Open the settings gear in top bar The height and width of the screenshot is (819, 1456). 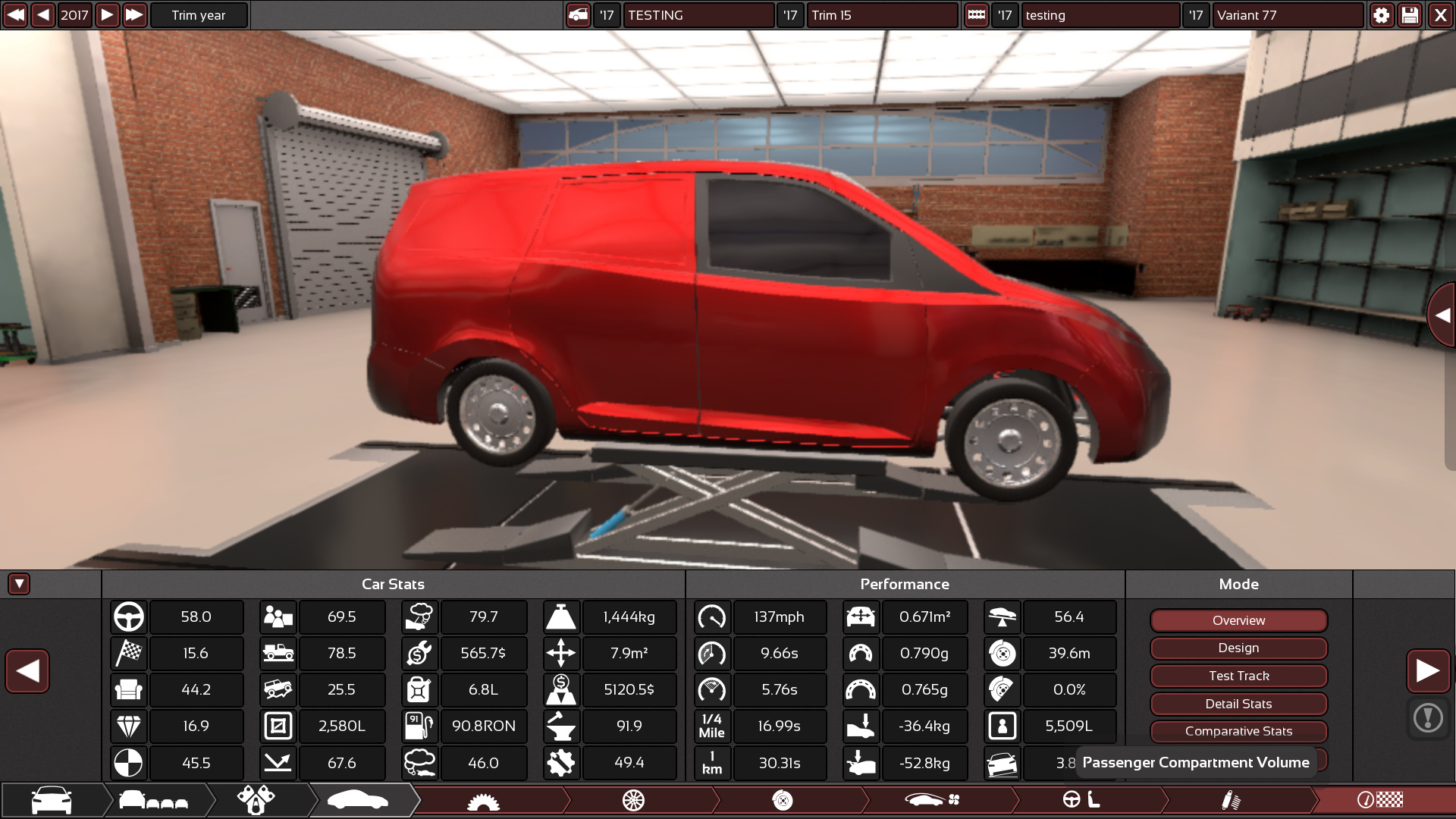click(x=1381, y=15)
